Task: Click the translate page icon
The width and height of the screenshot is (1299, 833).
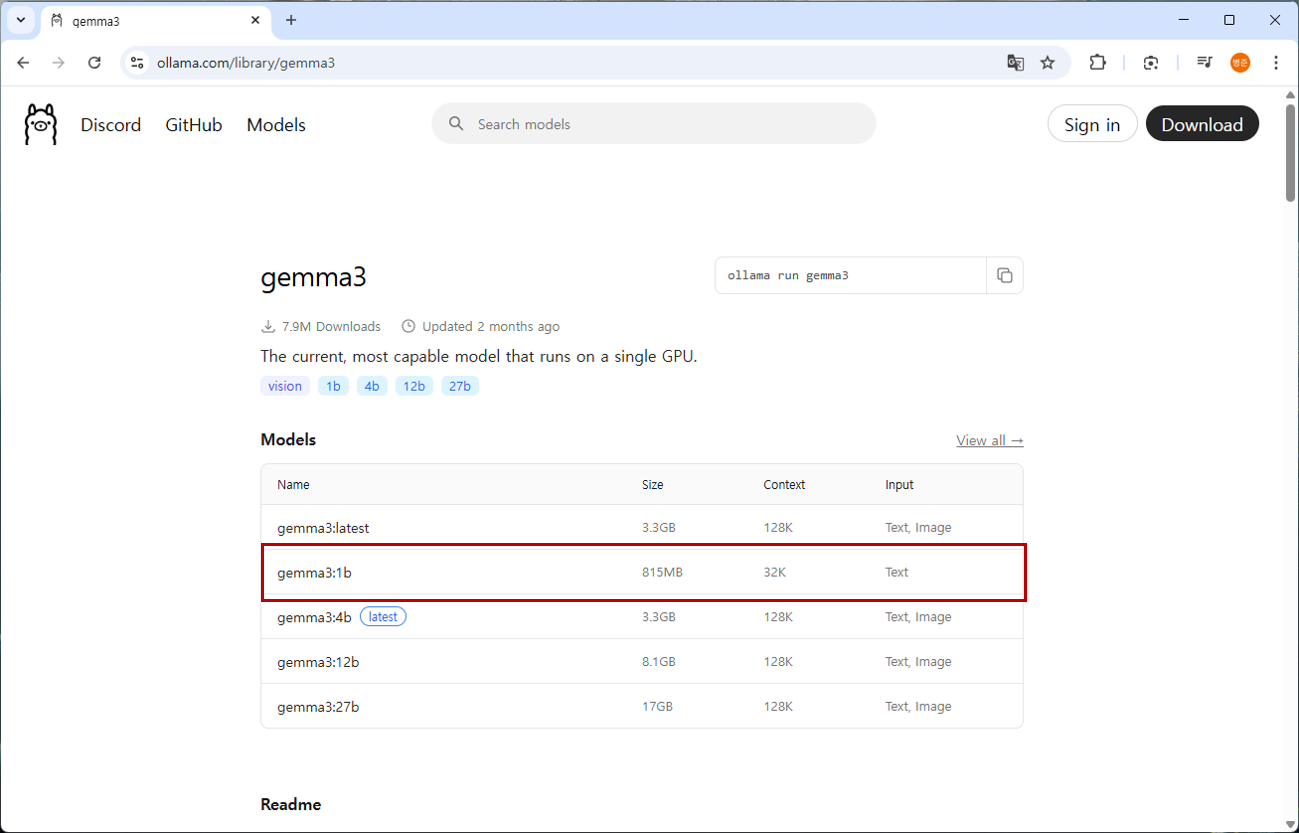Action: (x=1015, y=62)
